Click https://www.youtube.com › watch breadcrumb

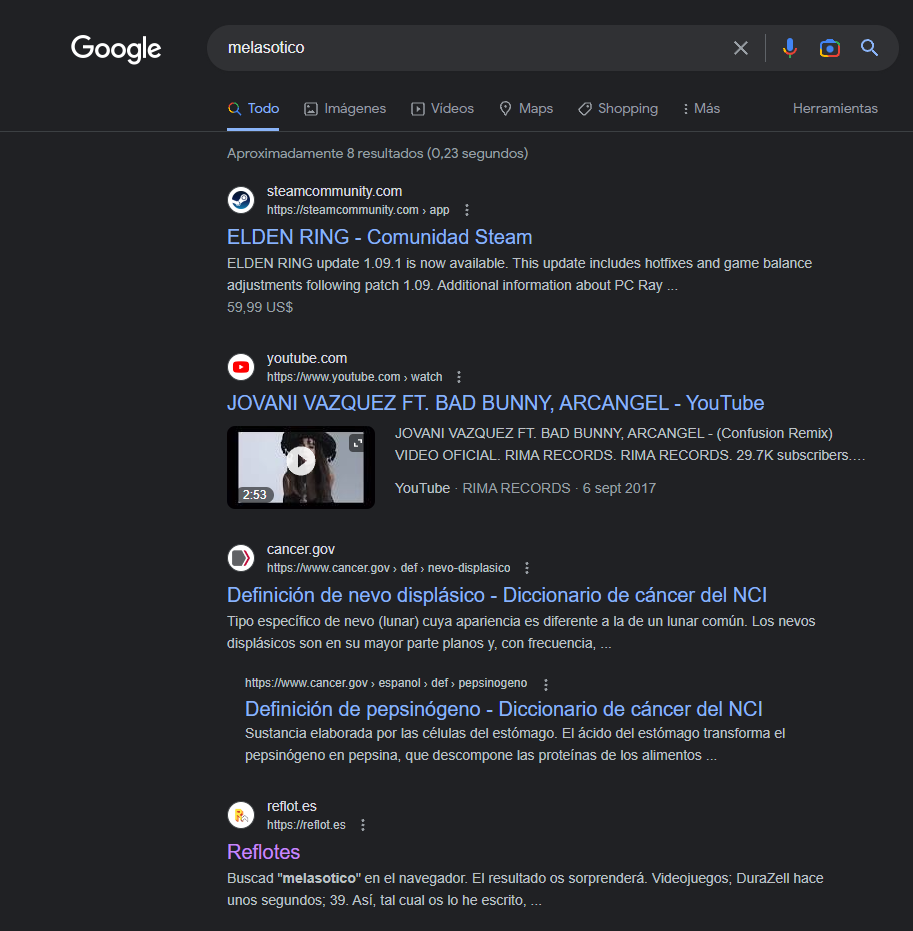[354, 377]
